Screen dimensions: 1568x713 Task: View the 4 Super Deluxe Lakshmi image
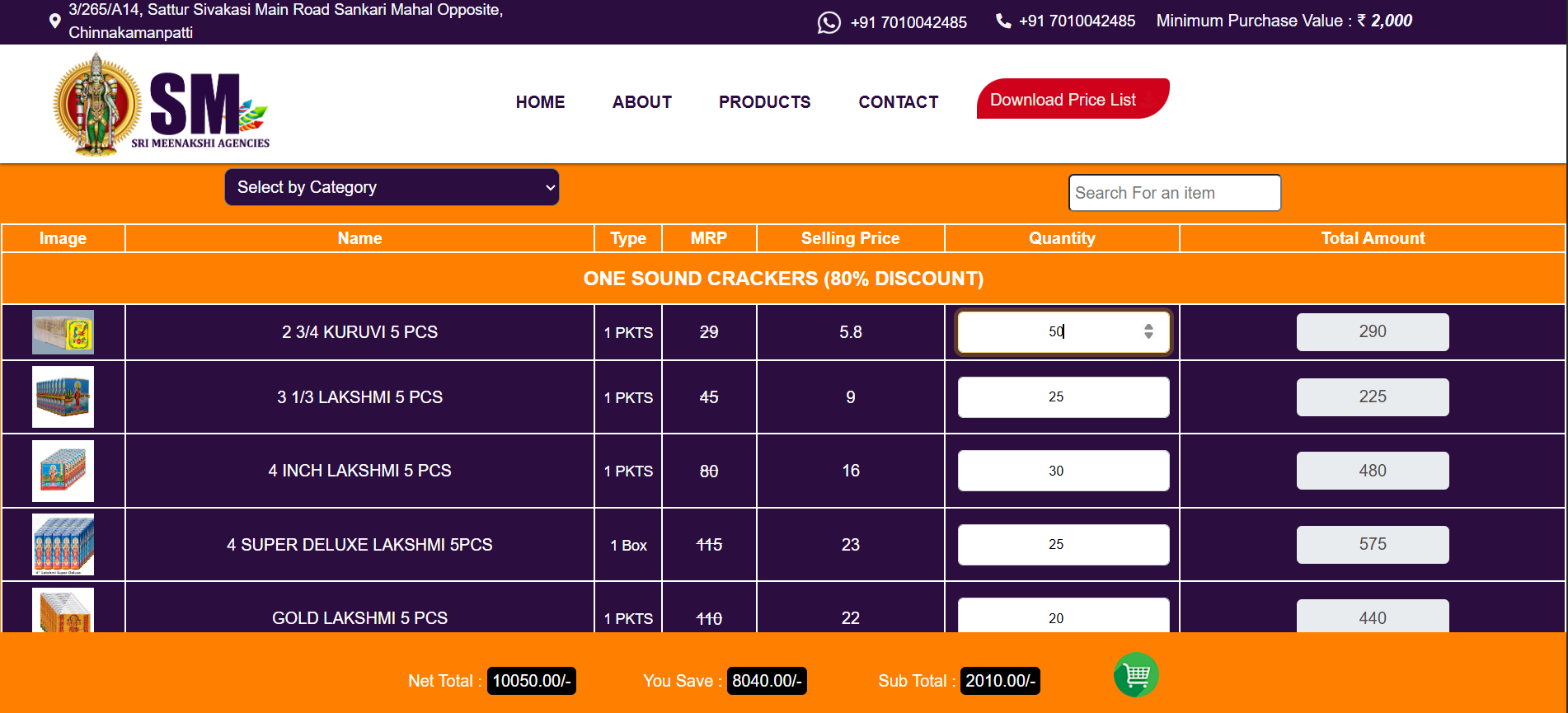(63, 544)
